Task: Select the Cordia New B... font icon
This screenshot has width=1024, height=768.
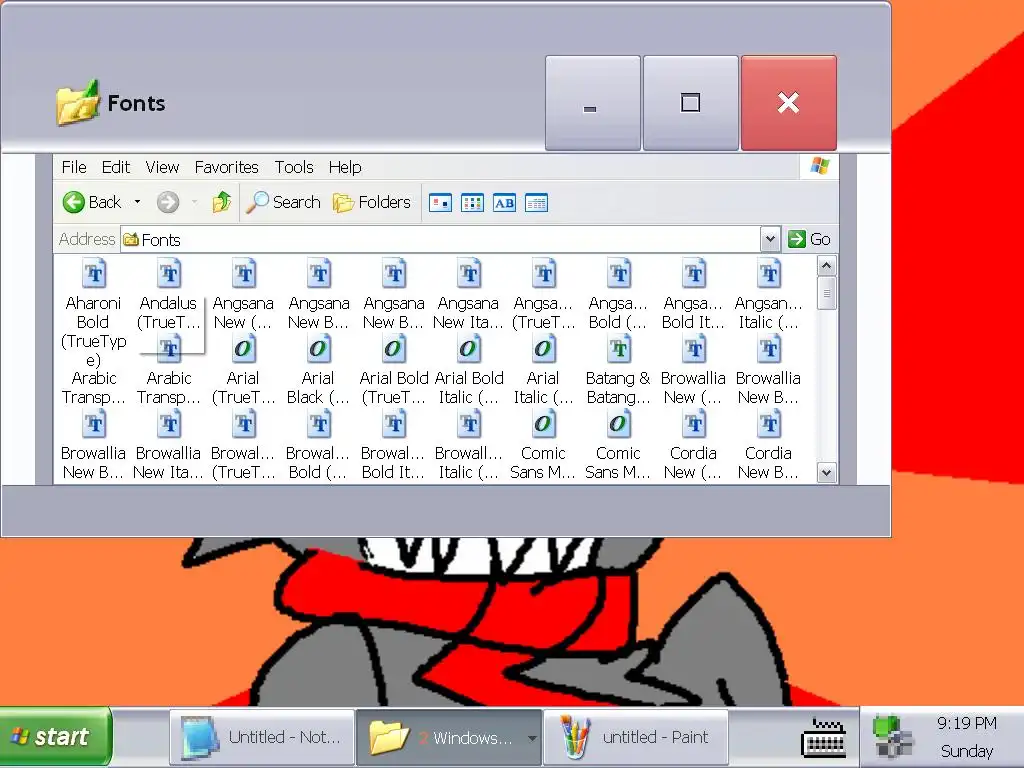Action: click(x=769, y=423)
